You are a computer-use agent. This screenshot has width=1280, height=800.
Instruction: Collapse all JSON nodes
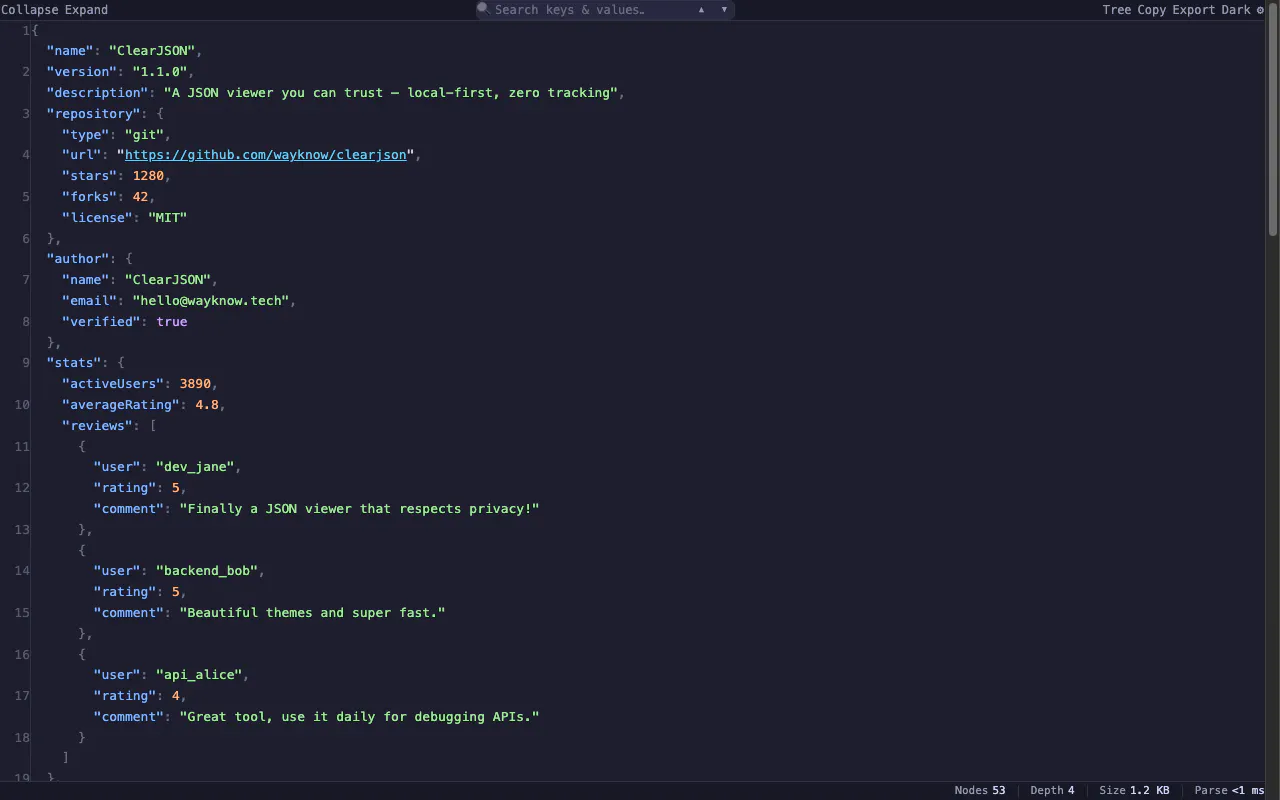tap(30, 10)
